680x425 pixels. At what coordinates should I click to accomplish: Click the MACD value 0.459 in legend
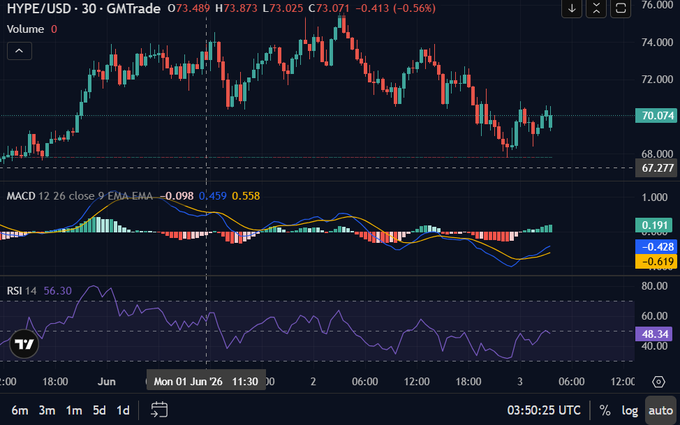212,196
